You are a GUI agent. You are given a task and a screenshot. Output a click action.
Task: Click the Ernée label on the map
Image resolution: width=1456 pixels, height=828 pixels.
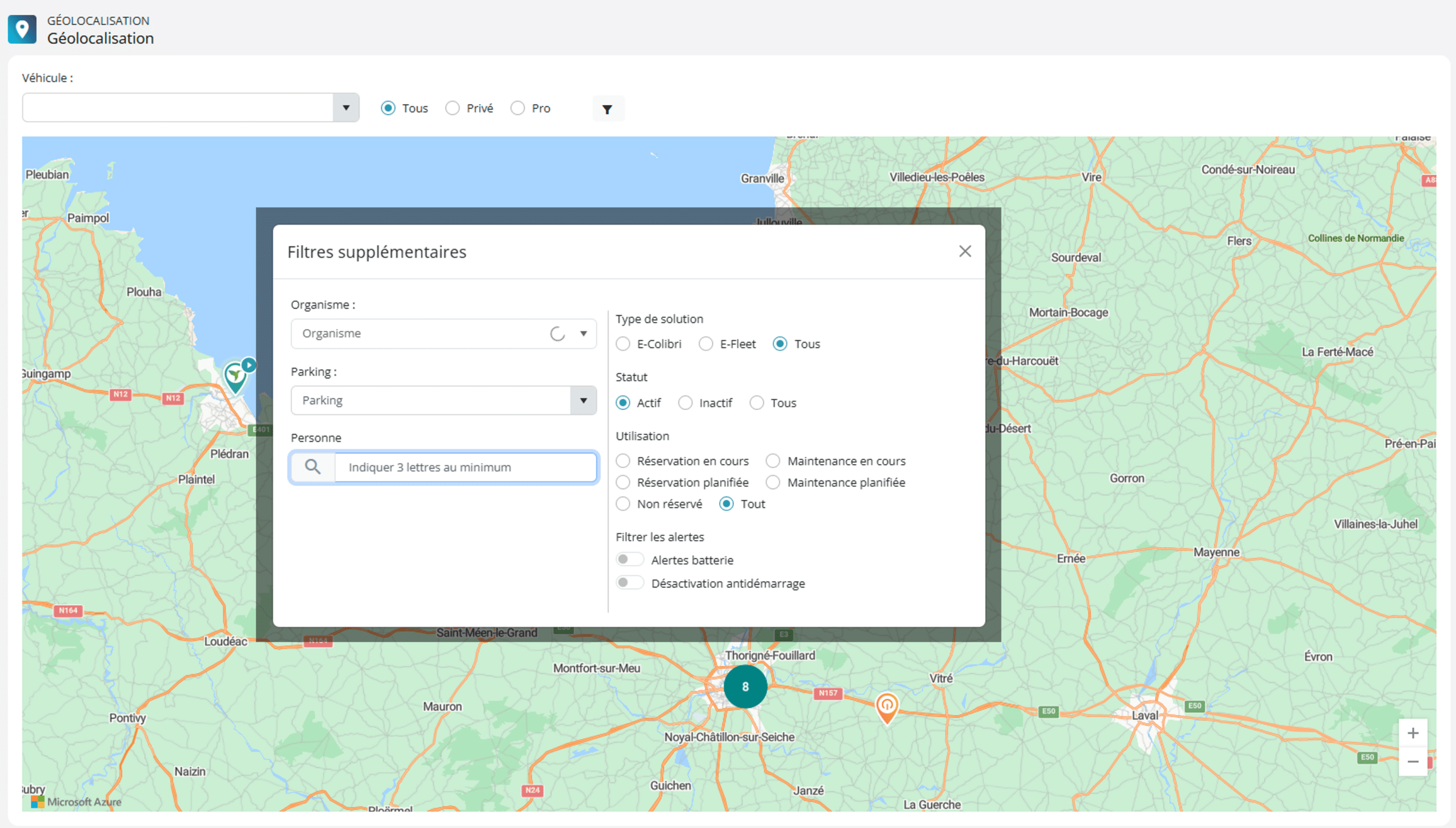pos(1071,559)
